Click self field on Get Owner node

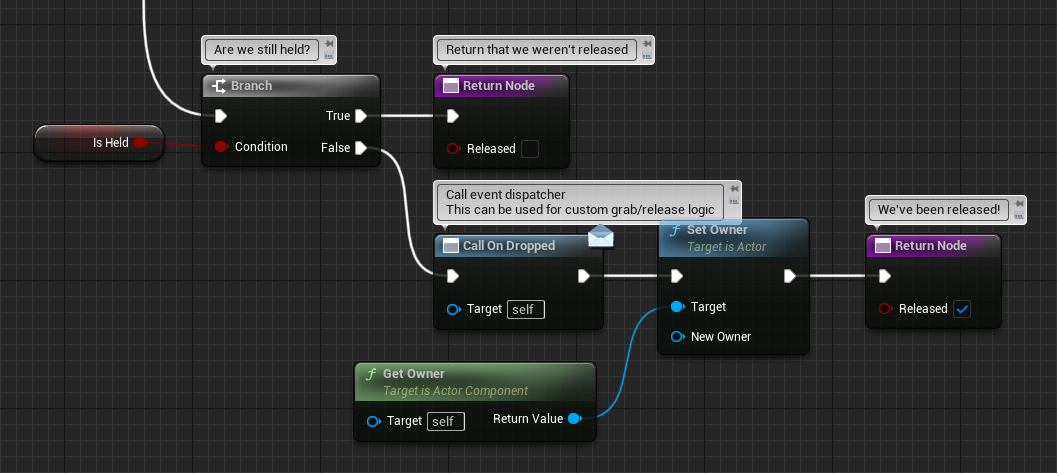(446, 422)
